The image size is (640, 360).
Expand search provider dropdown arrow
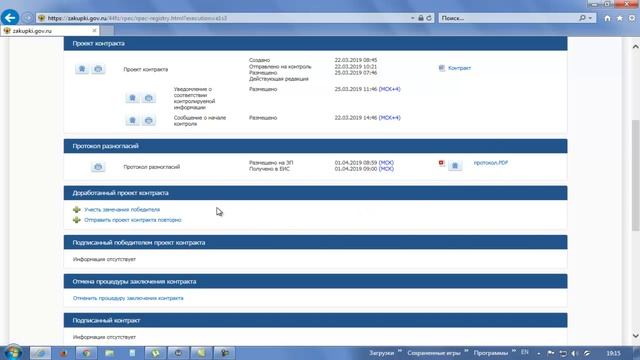point(590,18)
